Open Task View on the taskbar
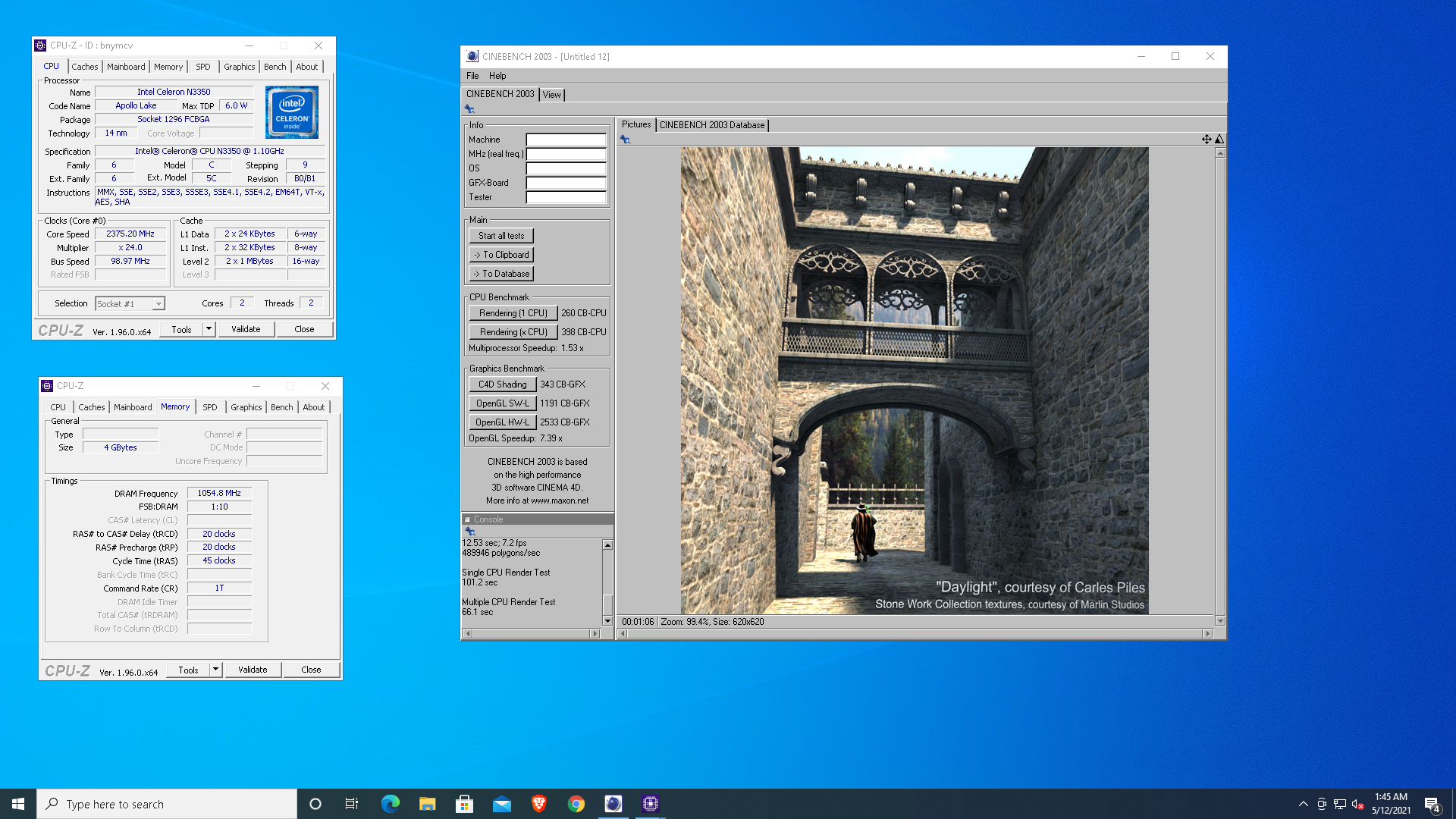The width and height of the screenshot is (1456, 819). click(x=352, y=804)
